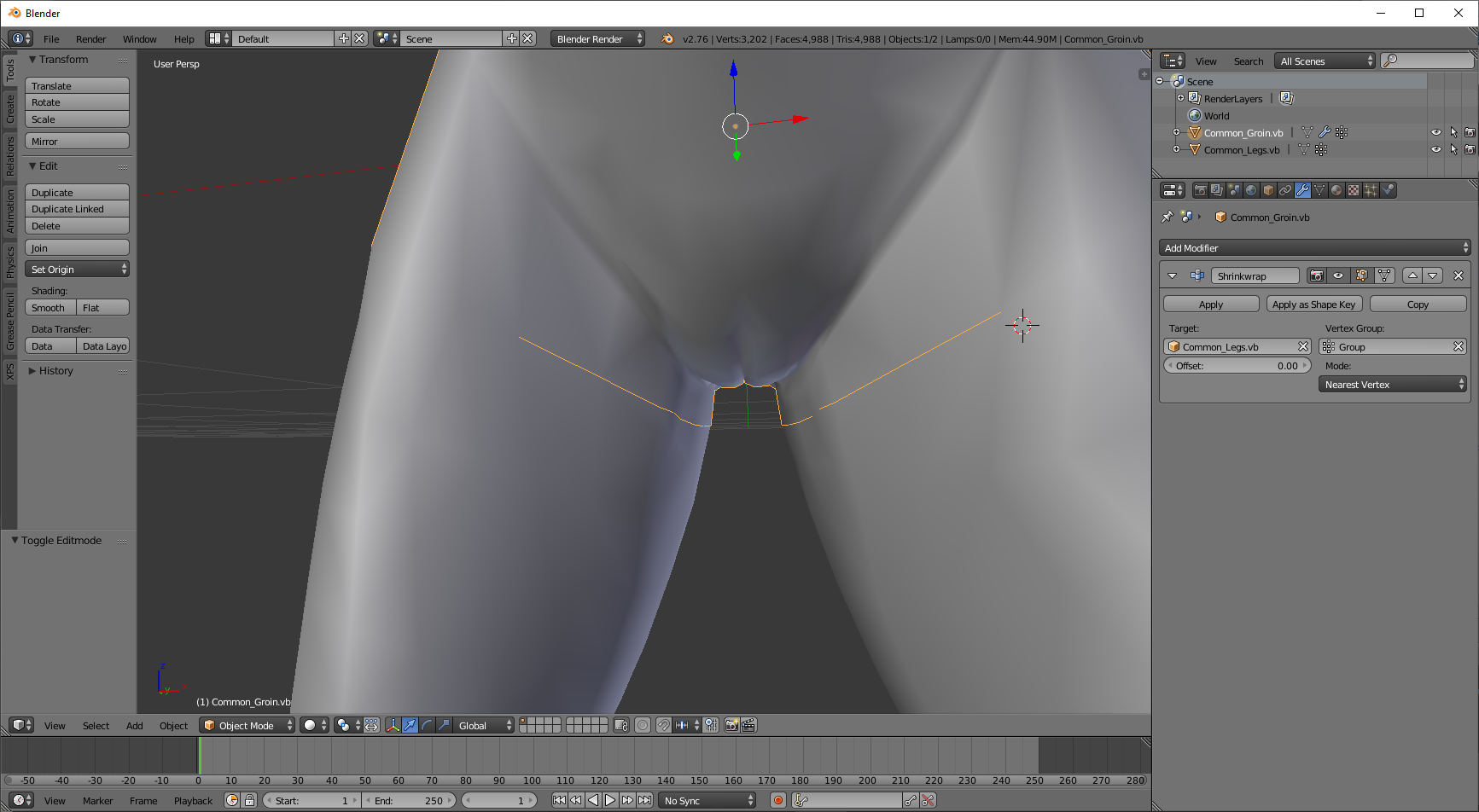Open the Scene properties tab icon
Image resolution: width=1479 pixels, height=812 pixels.
[1234, 190]
